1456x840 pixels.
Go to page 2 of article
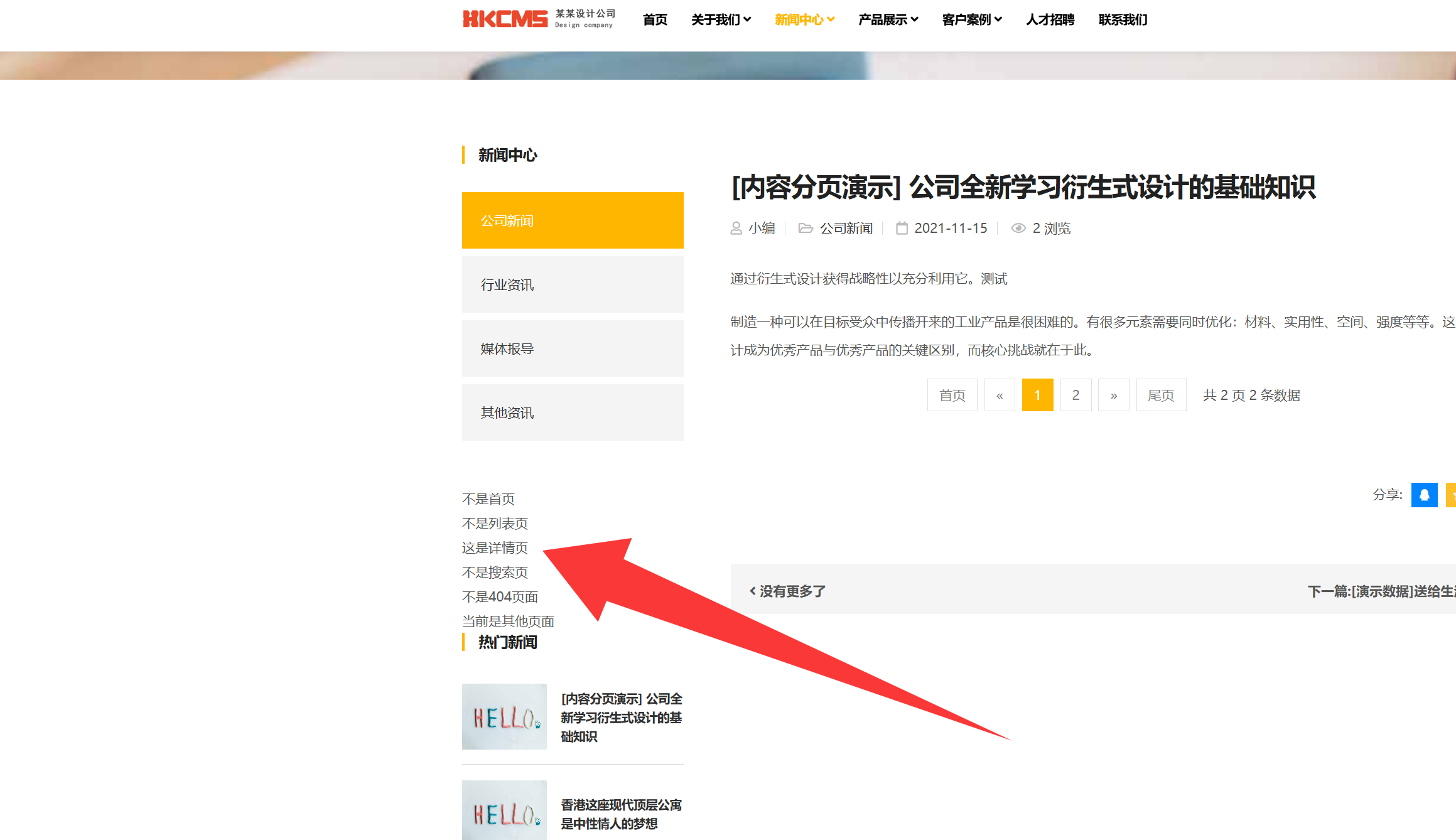pos(1076,396)
